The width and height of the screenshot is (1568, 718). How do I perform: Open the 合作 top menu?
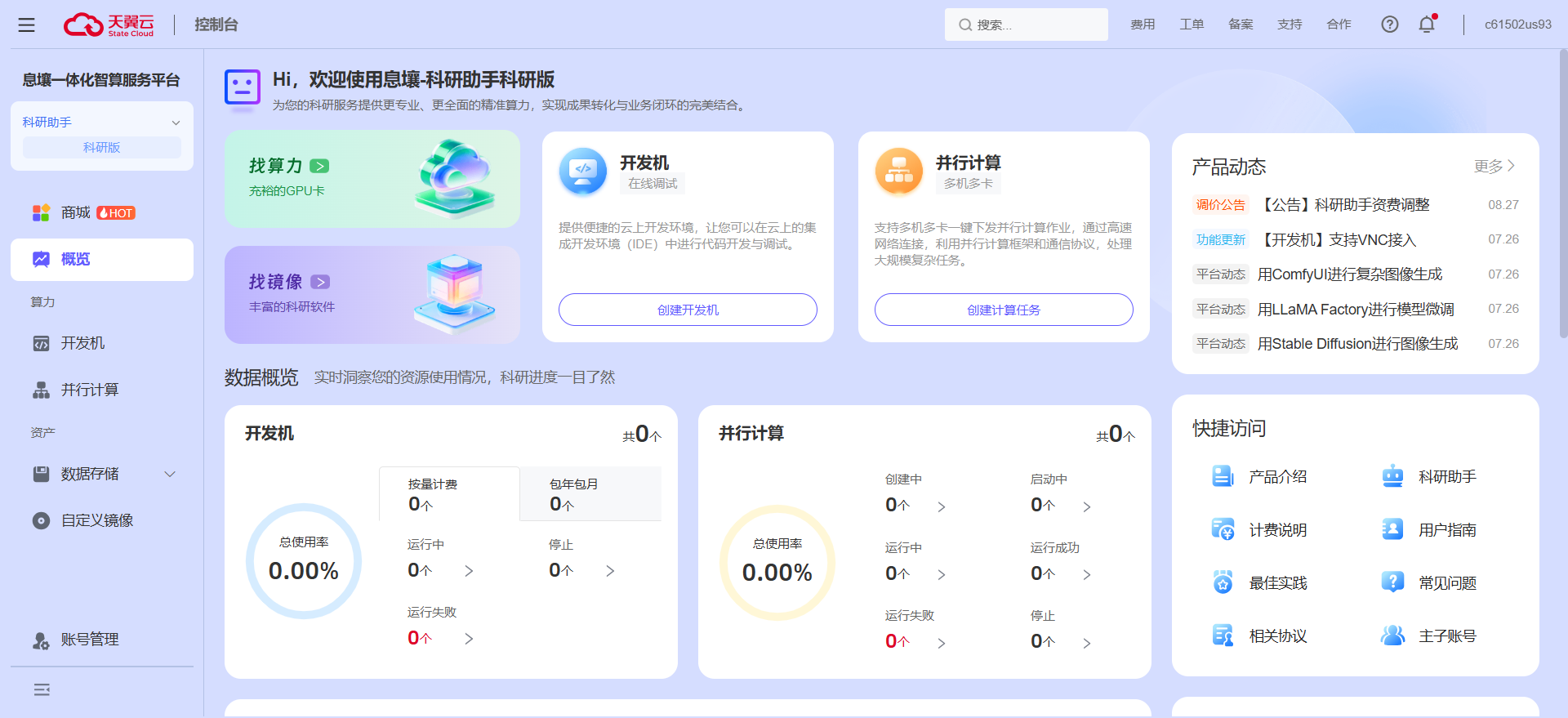[1339, 25]
